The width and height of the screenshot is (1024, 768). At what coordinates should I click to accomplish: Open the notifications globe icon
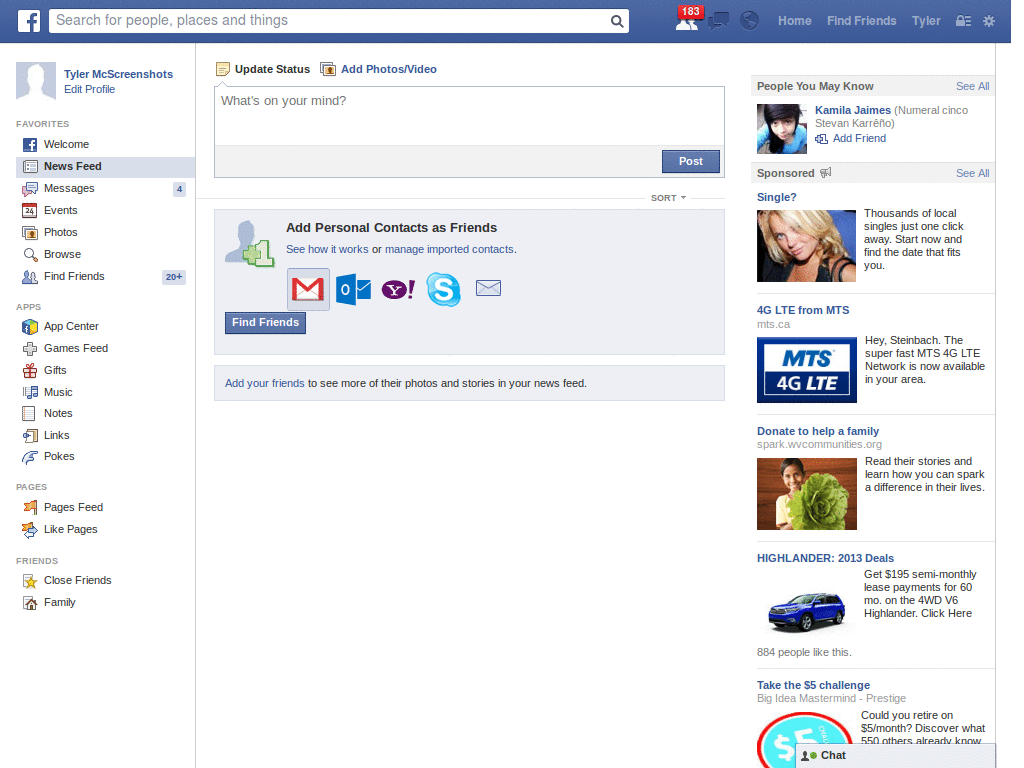pos(749,21)
